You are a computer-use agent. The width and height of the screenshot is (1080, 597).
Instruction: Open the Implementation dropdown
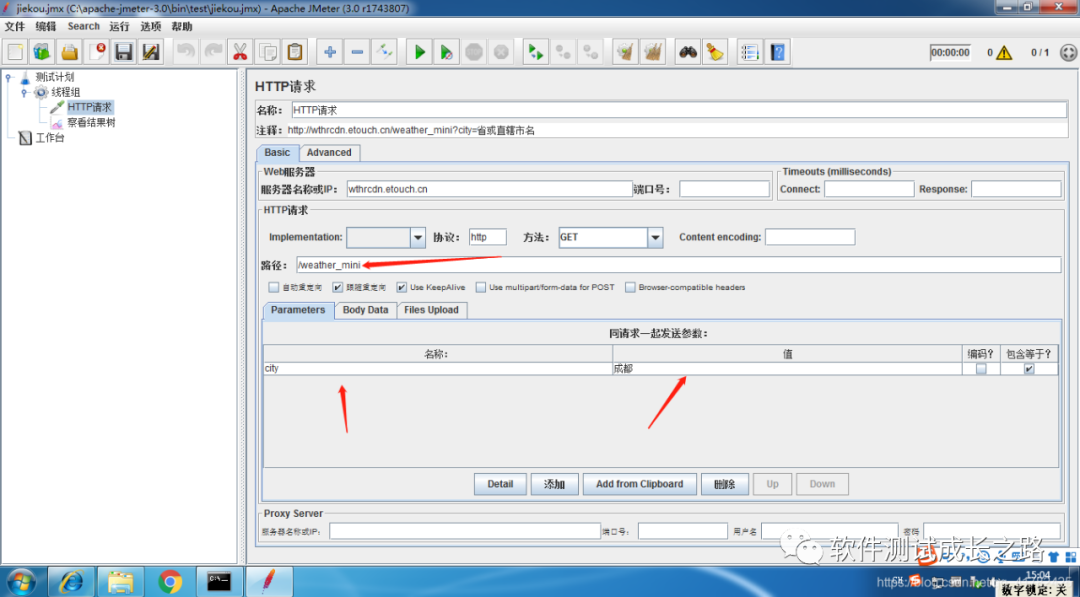(418, 238)
